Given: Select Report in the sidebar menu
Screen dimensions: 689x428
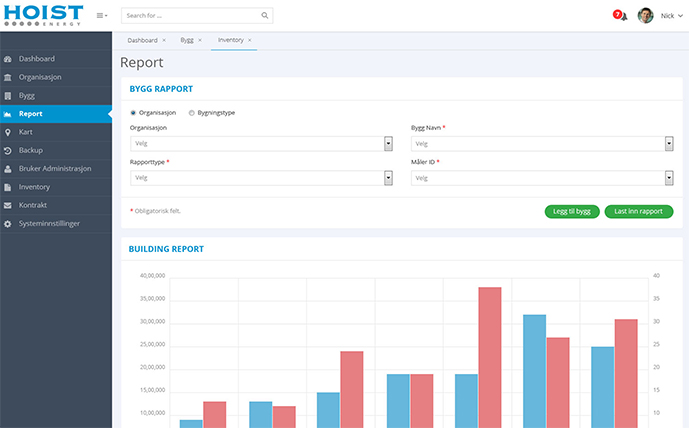Looking at the screenshot, I should [56, 114].
